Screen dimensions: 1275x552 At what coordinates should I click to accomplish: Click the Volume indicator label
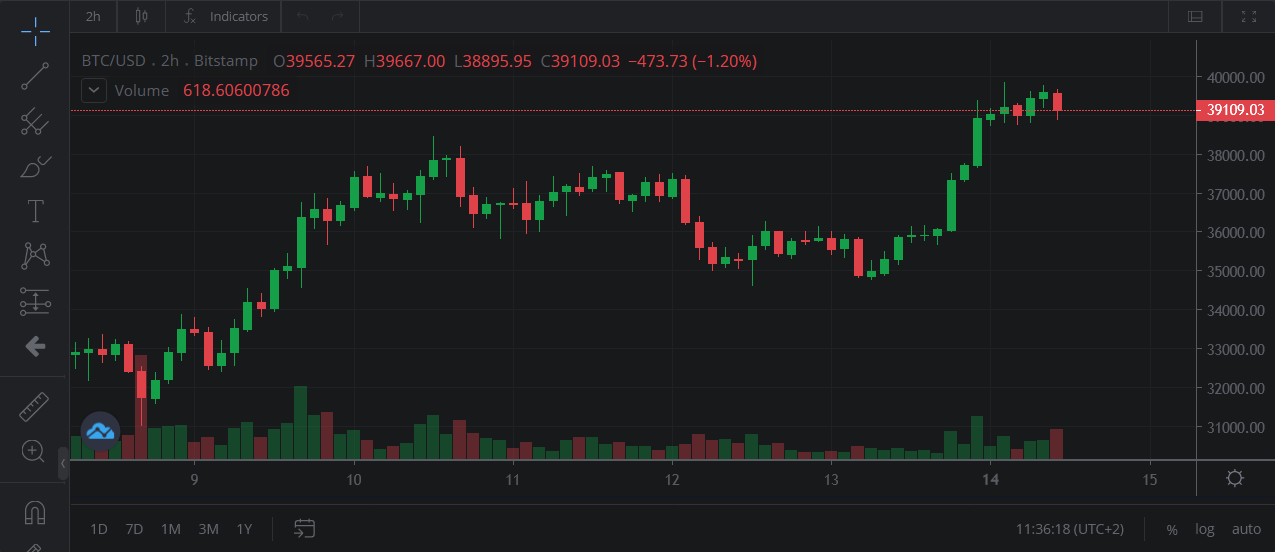(142, 90)
